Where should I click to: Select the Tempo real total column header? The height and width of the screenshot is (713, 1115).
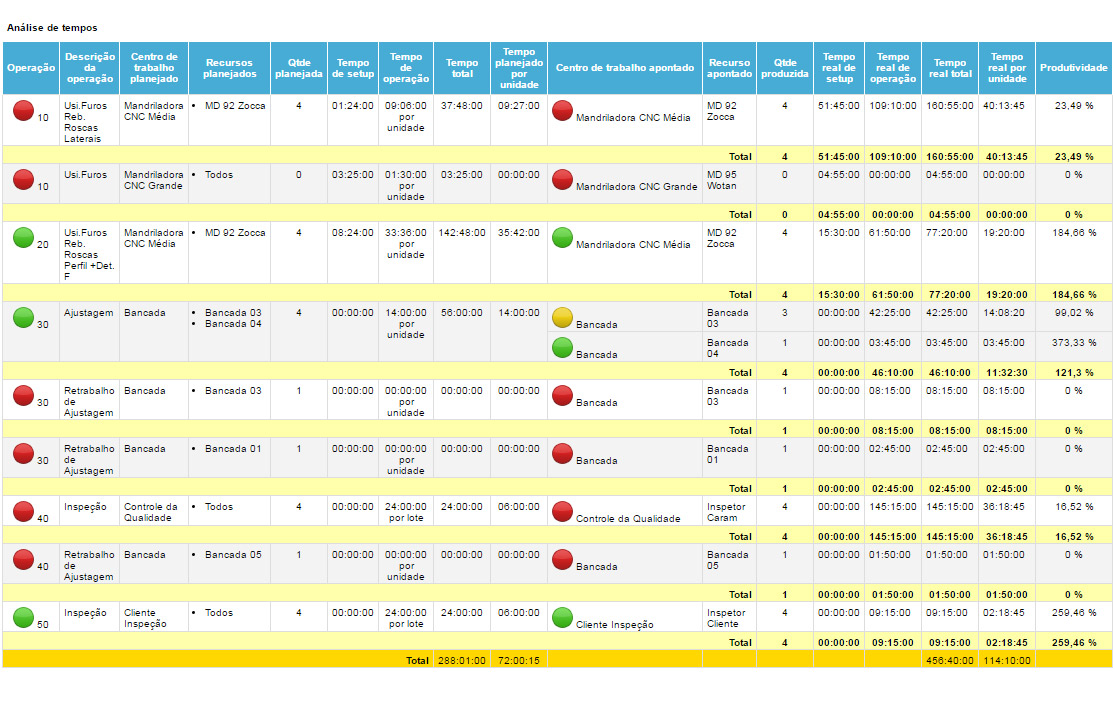[949, 68]
